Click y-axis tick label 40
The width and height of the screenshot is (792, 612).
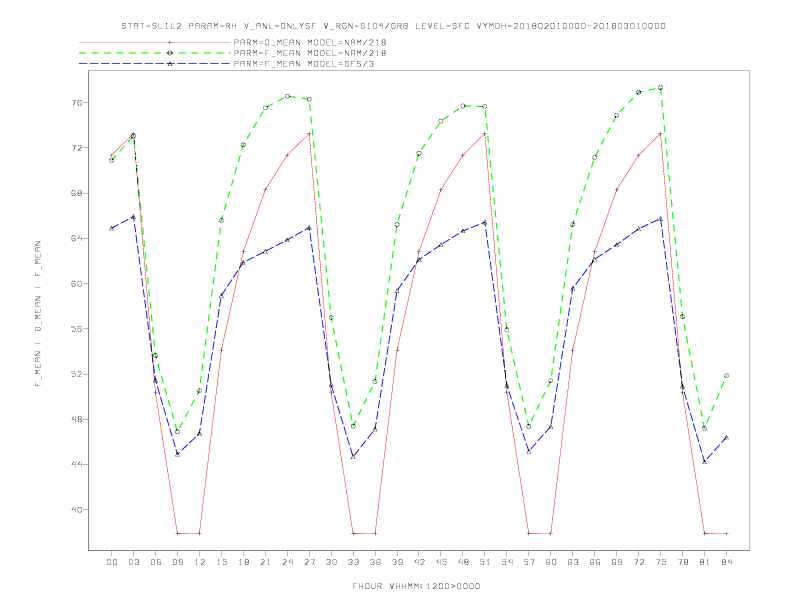pyautogui.click(x=77, y=509)
